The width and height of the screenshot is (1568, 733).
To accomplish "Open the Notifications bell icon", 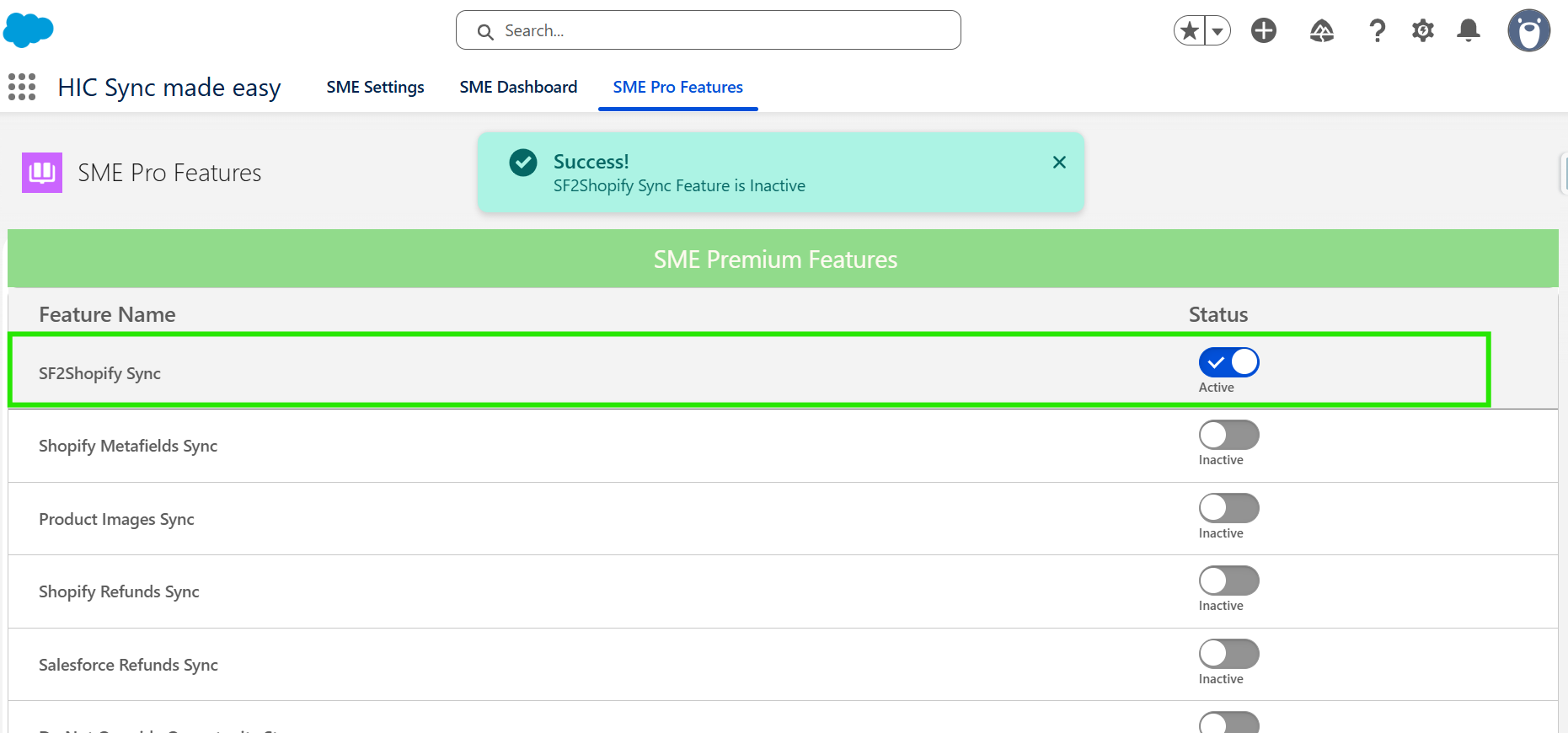I will click(x=1468, y=31).
